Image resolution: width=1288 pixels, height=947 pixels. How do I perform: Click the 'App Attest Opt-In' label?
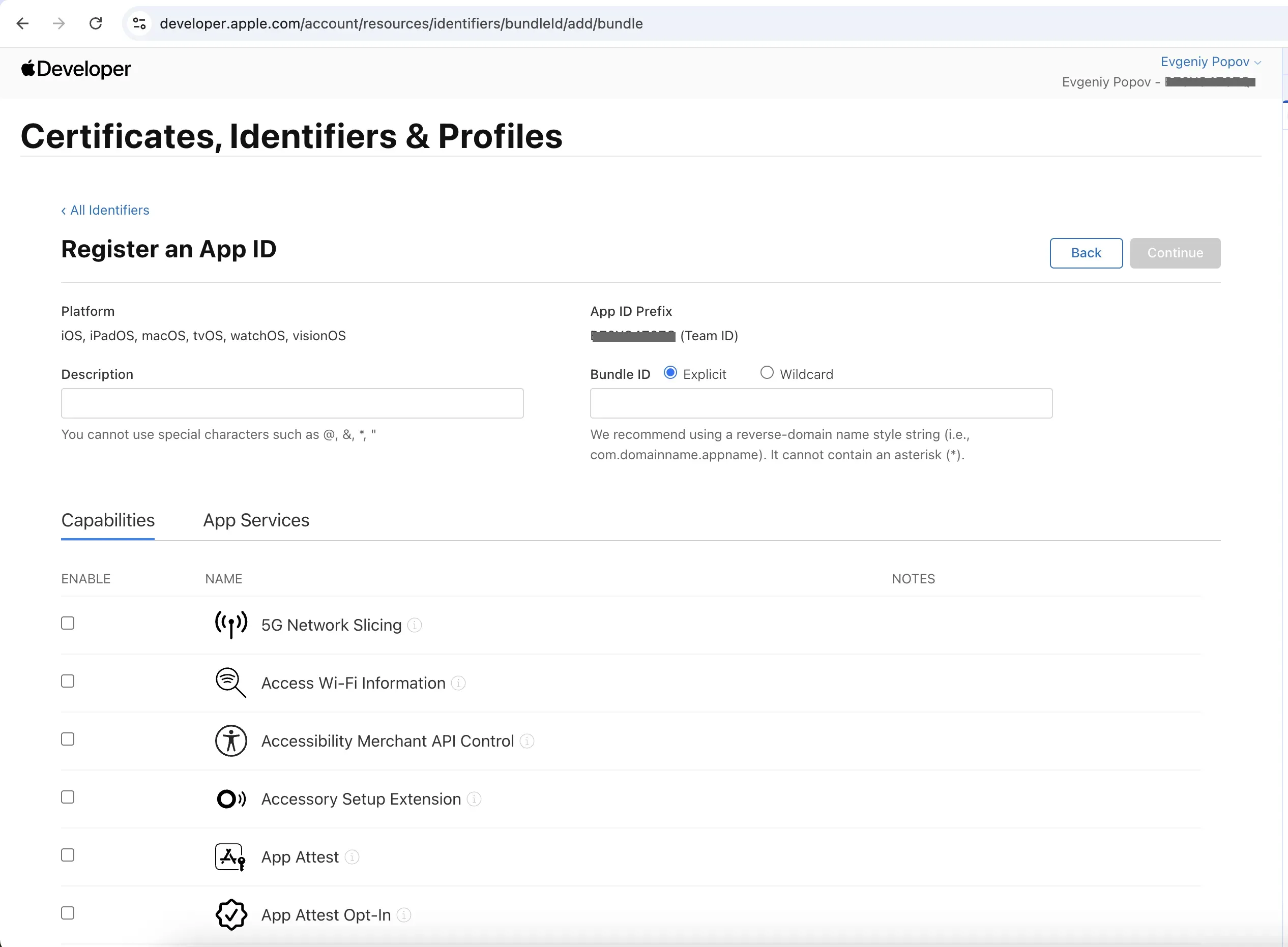pyautogui.click(x=326, y=915)
